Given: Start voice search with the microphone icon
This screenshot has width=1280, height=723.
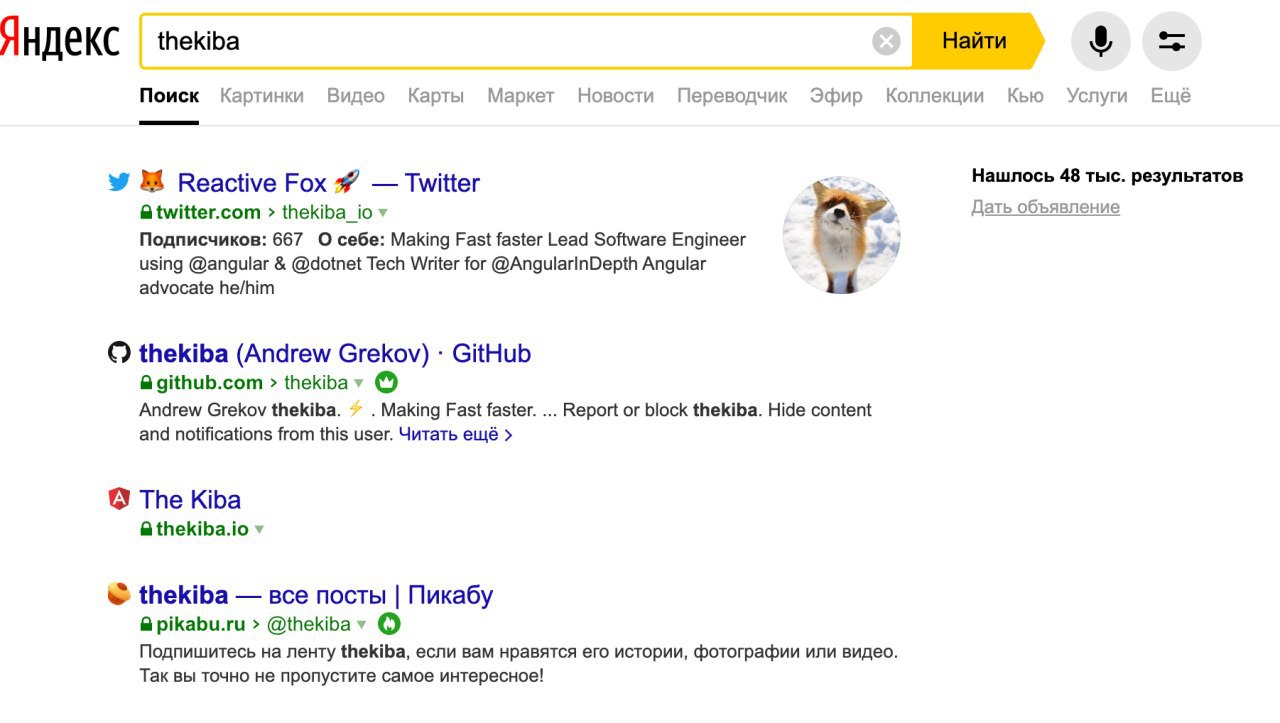Looking at the screenshot, I should click(x=1100, y=41).
